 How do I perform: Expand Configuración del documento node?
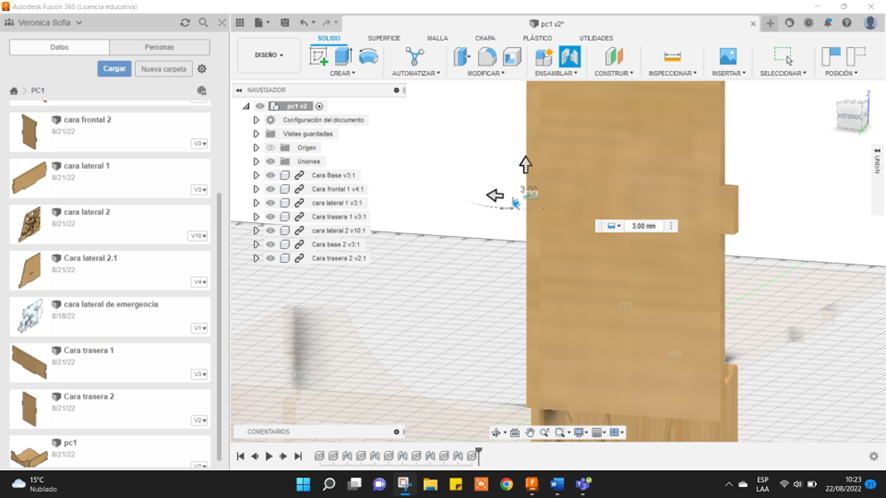(x=256, y=120)
